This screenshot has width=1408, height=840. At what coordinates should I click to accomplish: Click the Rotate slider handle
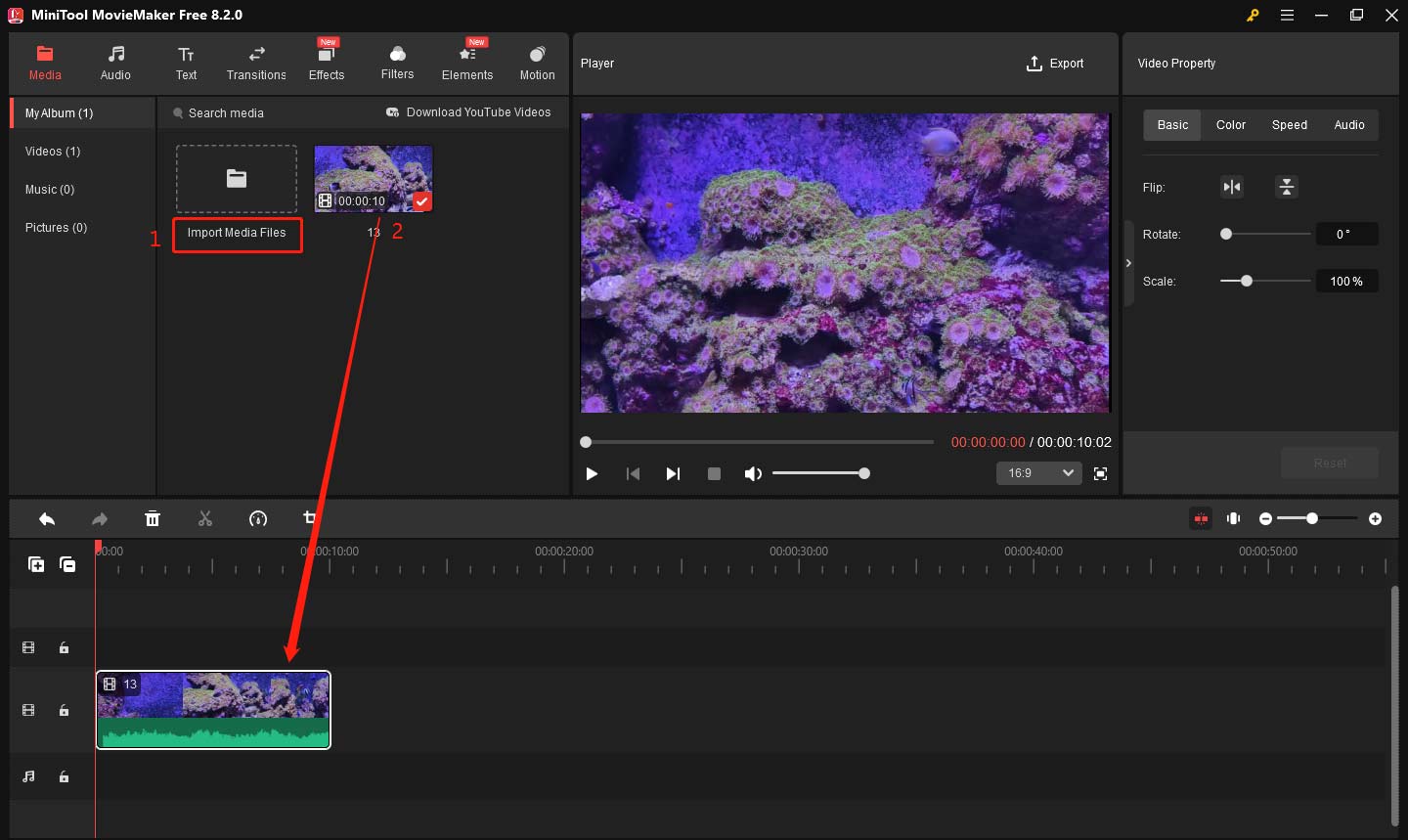(1226, 234)
